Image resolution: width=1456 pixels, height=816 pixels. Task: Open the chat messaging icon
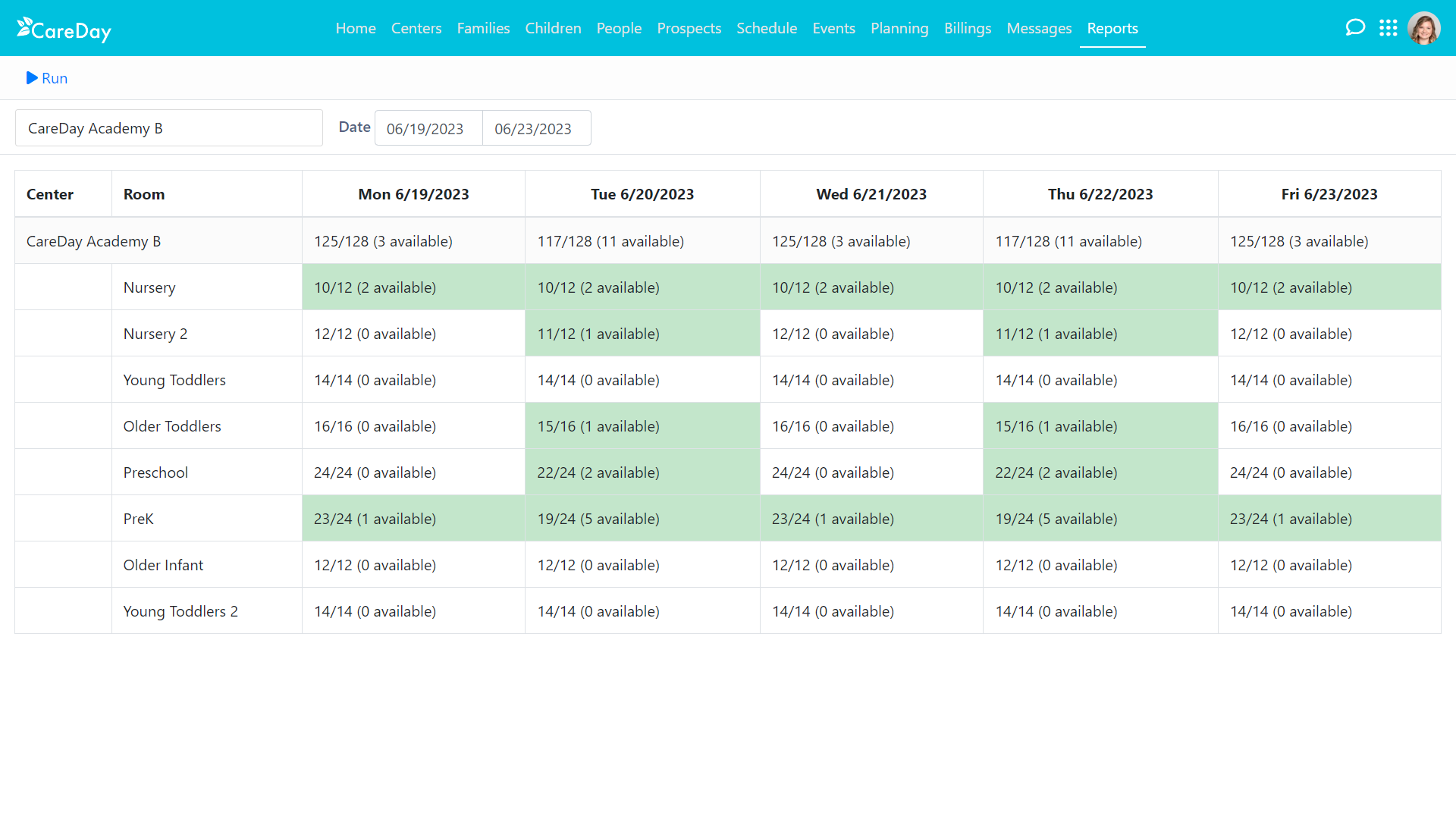pyautogui.click(x=1356, y=27)
